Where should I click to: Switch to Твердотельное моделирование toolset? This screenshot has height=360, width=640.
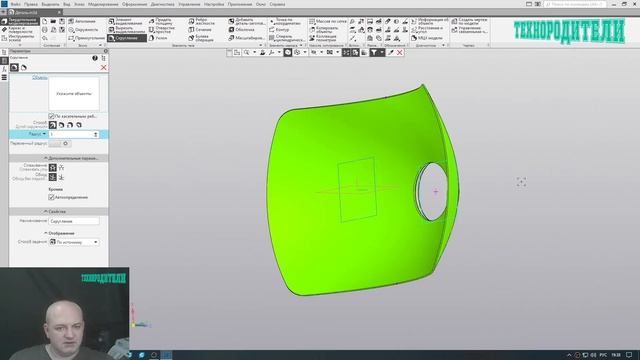[x=20, y=21]
